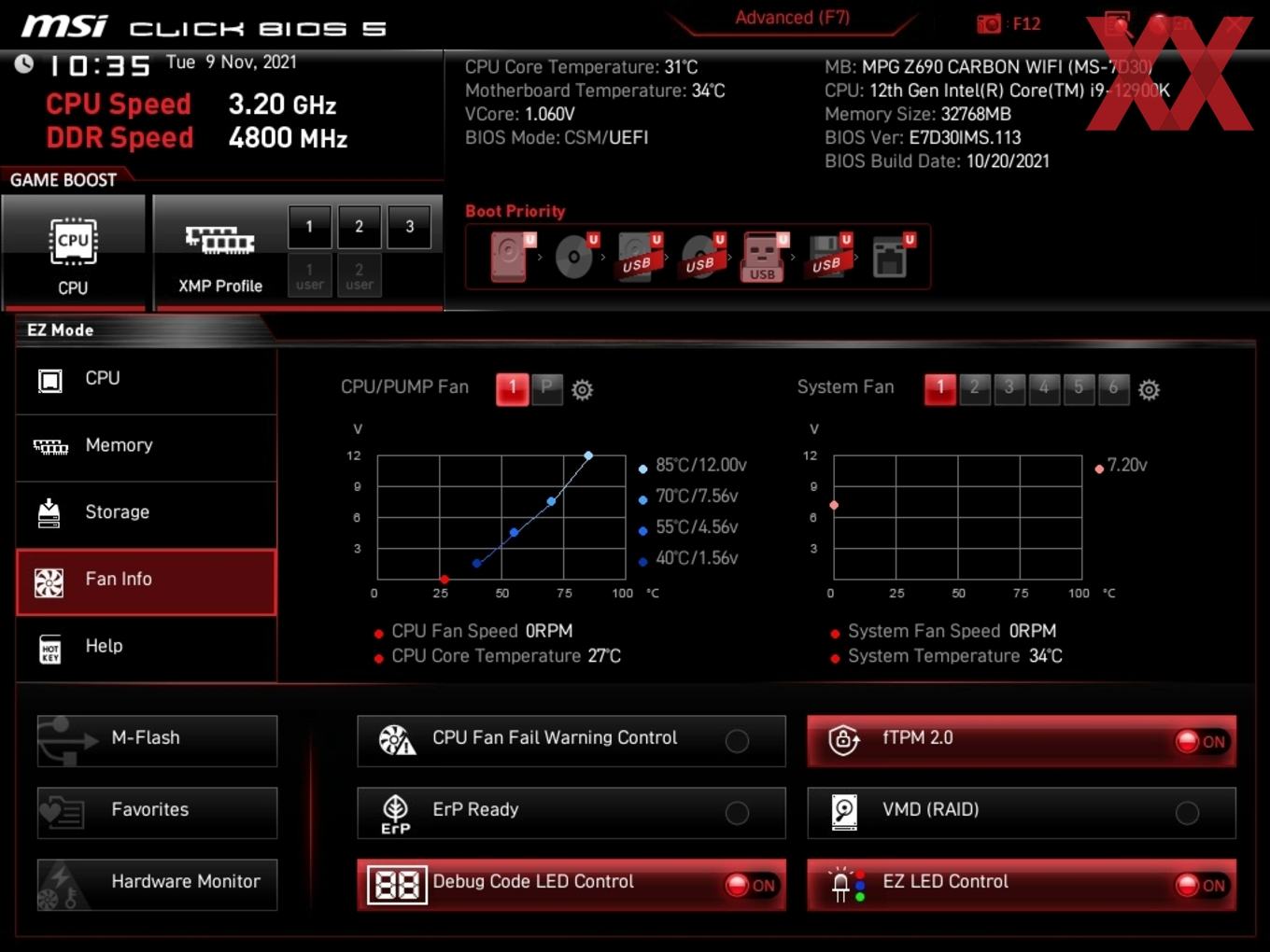The image size is (1270, 952).
Task: Click the System Fan Speed 0RPM readout
Action: (944, 631)
